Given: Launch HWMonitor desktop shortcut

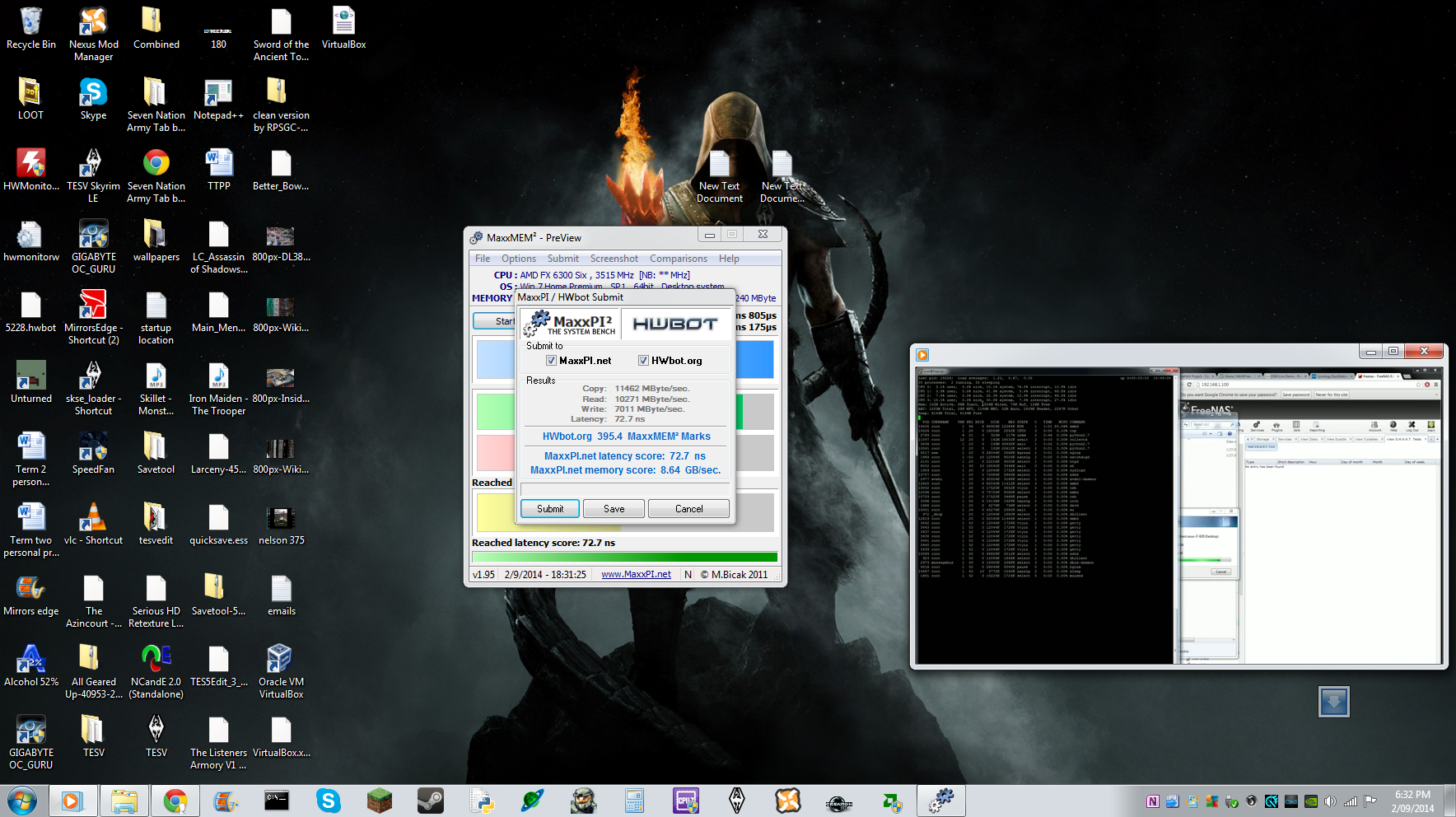Looking at the screenshot, I should click(31, 170).
